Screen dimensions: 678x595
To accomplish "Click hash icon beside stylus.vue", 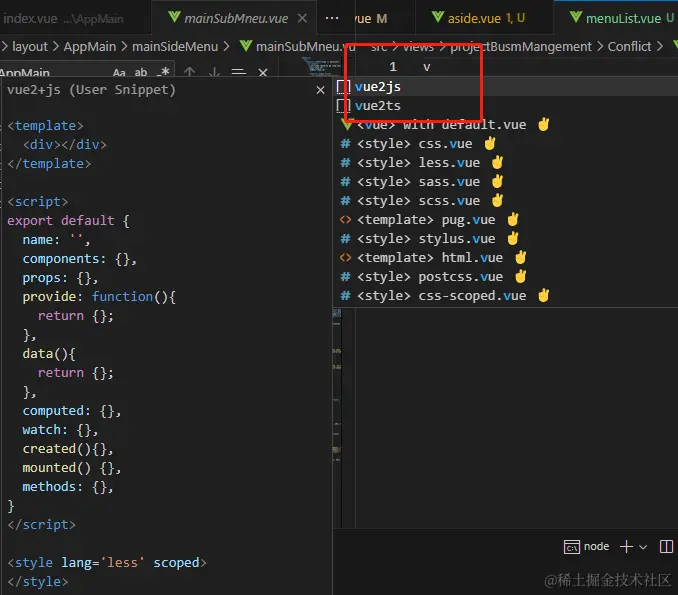I will click(345, 239).
